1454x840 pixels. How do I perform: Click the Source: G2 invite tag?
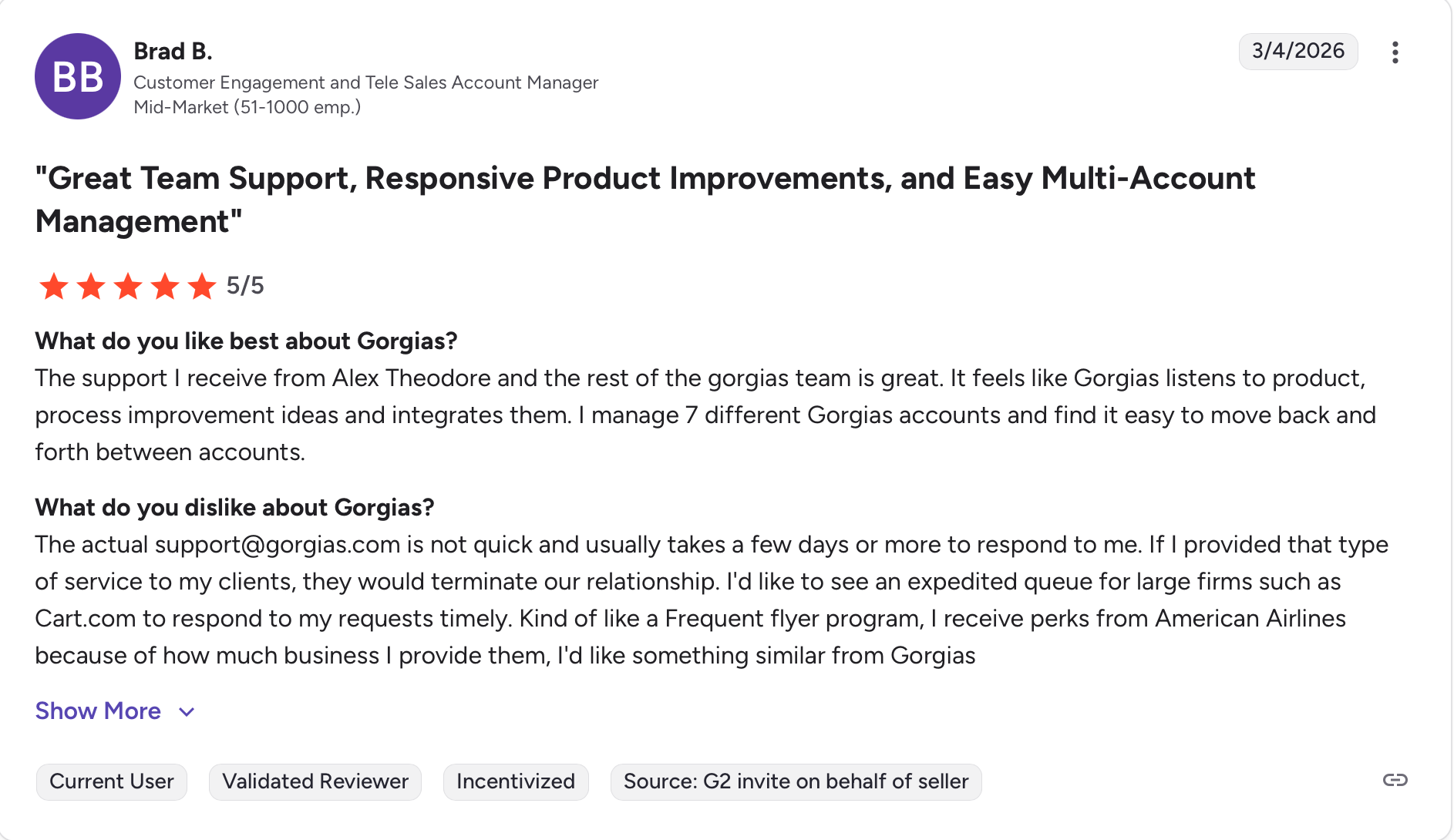(x=796, y=781)
